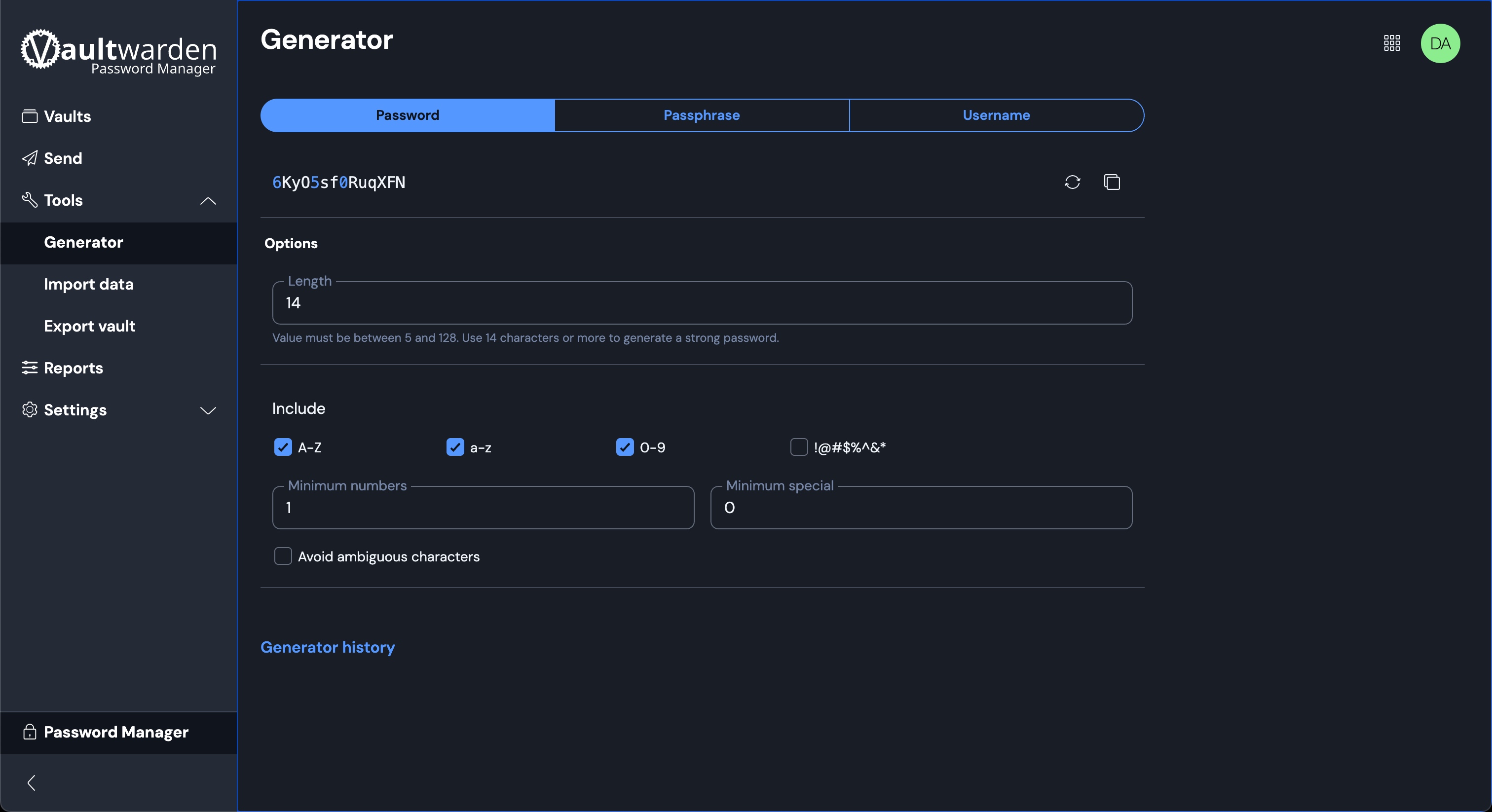Copy generated password to clipboard
The width and height of the screenshot is (1492, 812).
(1112, 182)
